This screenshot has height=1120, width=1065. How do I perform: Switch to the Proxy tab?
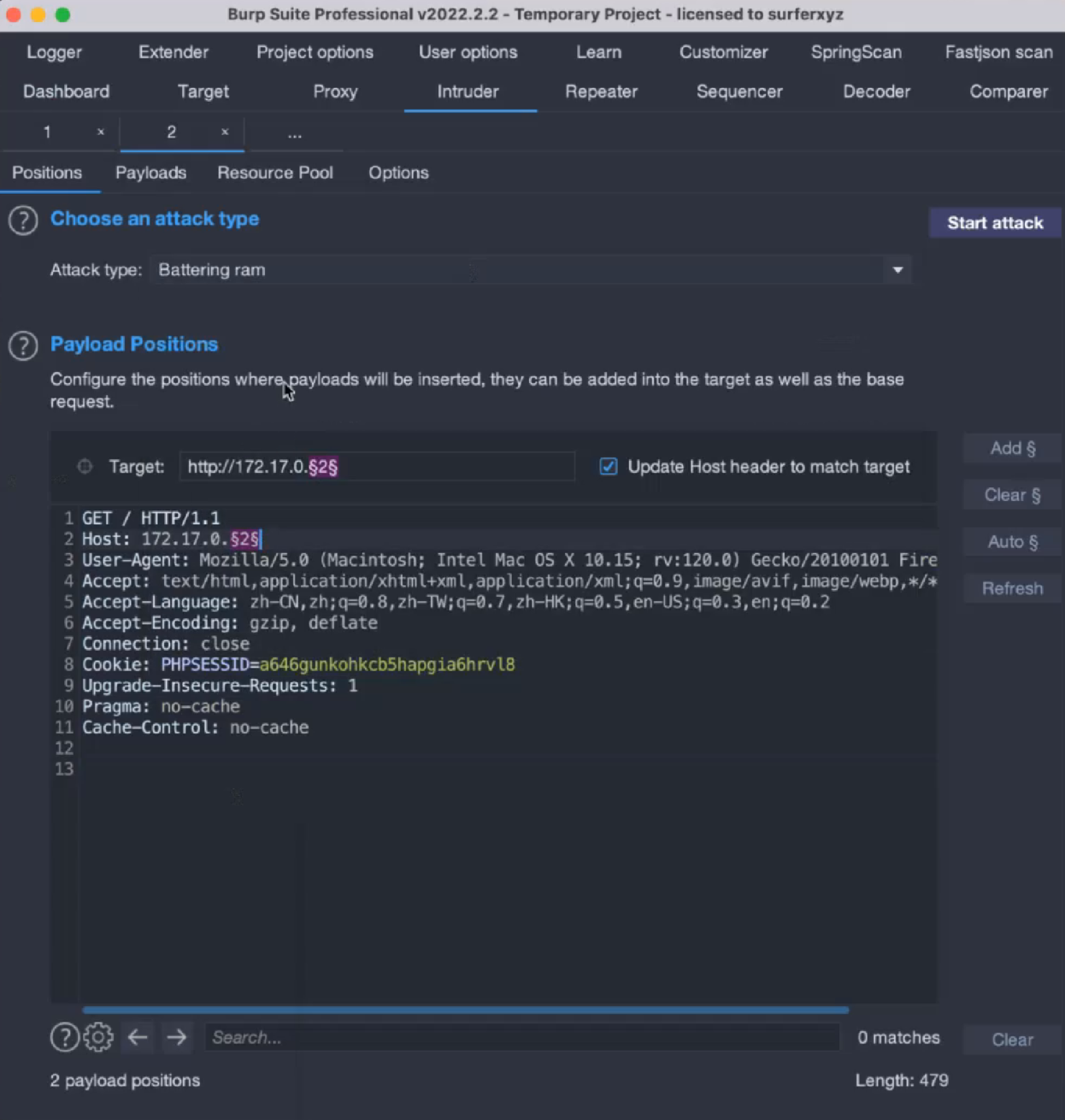(335, 91)
